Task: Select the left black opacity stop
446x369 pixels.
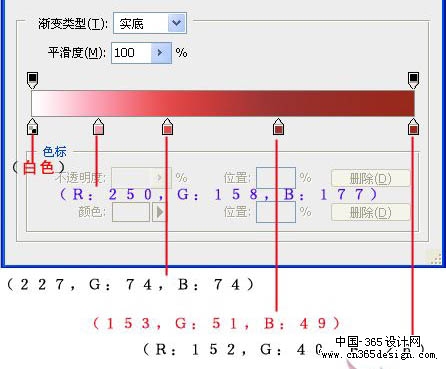Action: (x=32, y=80)
